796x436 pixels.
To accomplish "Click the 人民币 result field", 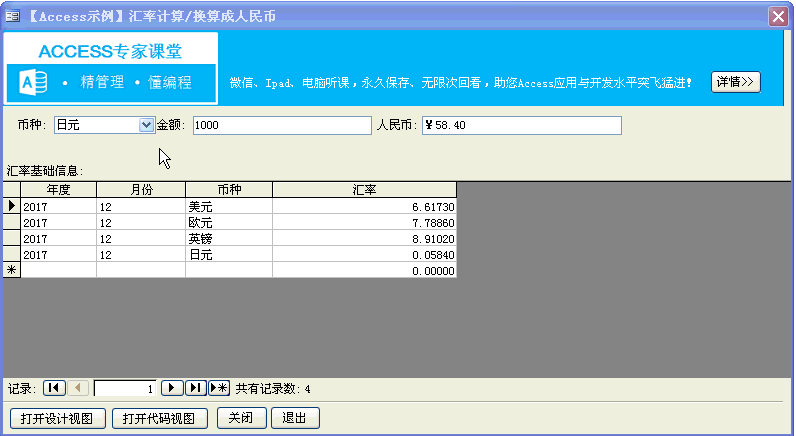I will [522, 125].
